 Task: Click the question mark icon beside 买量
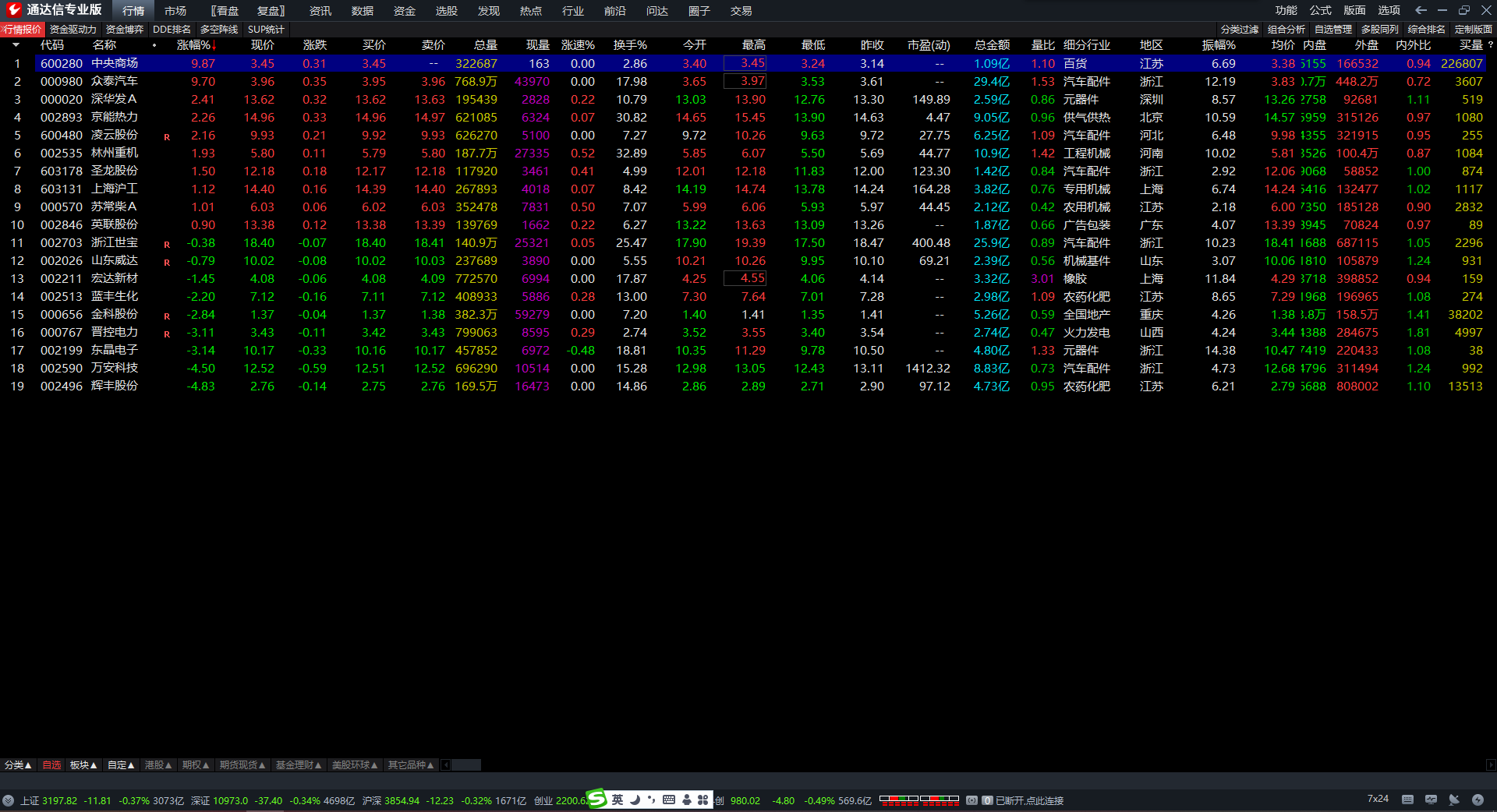[x=1490, y=45]
